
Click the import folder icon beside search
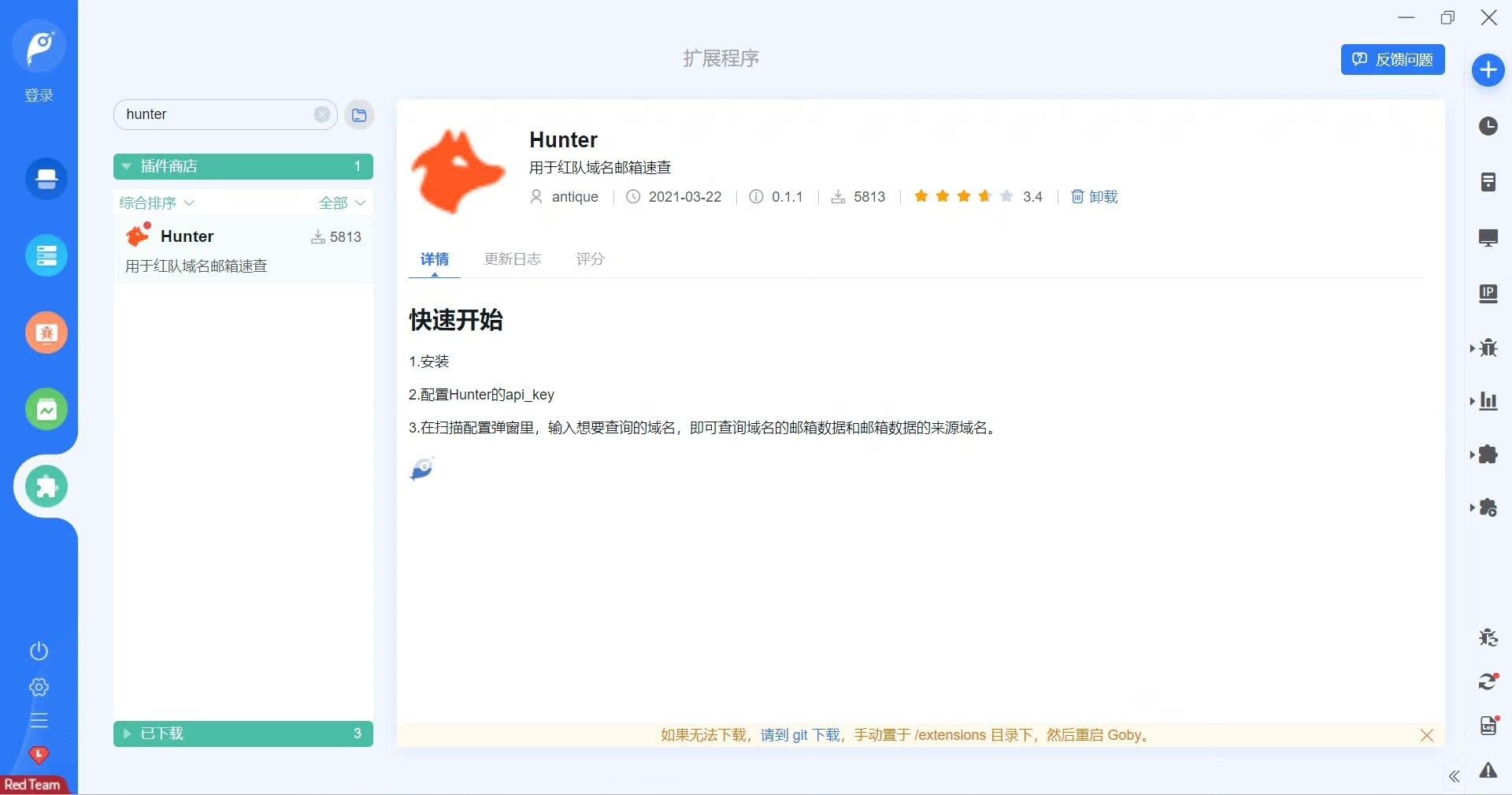click(x=359, y=115)
